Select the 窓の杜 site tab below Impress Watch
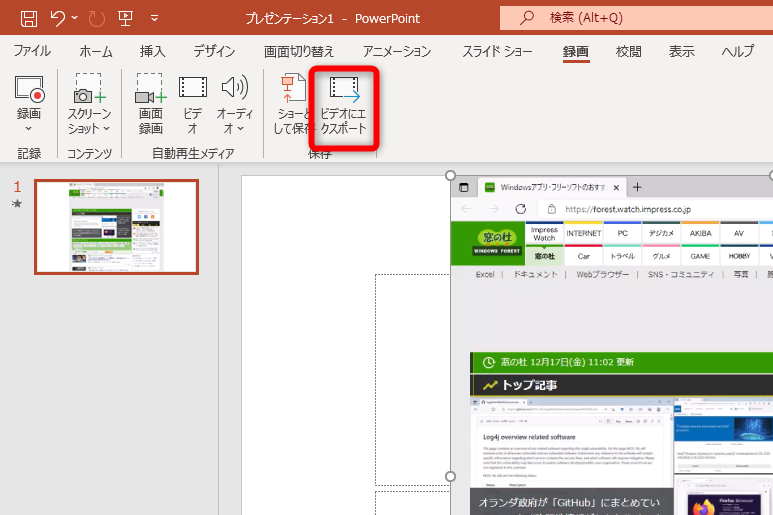Screen dimensions: 773x515 pos(545,256)
